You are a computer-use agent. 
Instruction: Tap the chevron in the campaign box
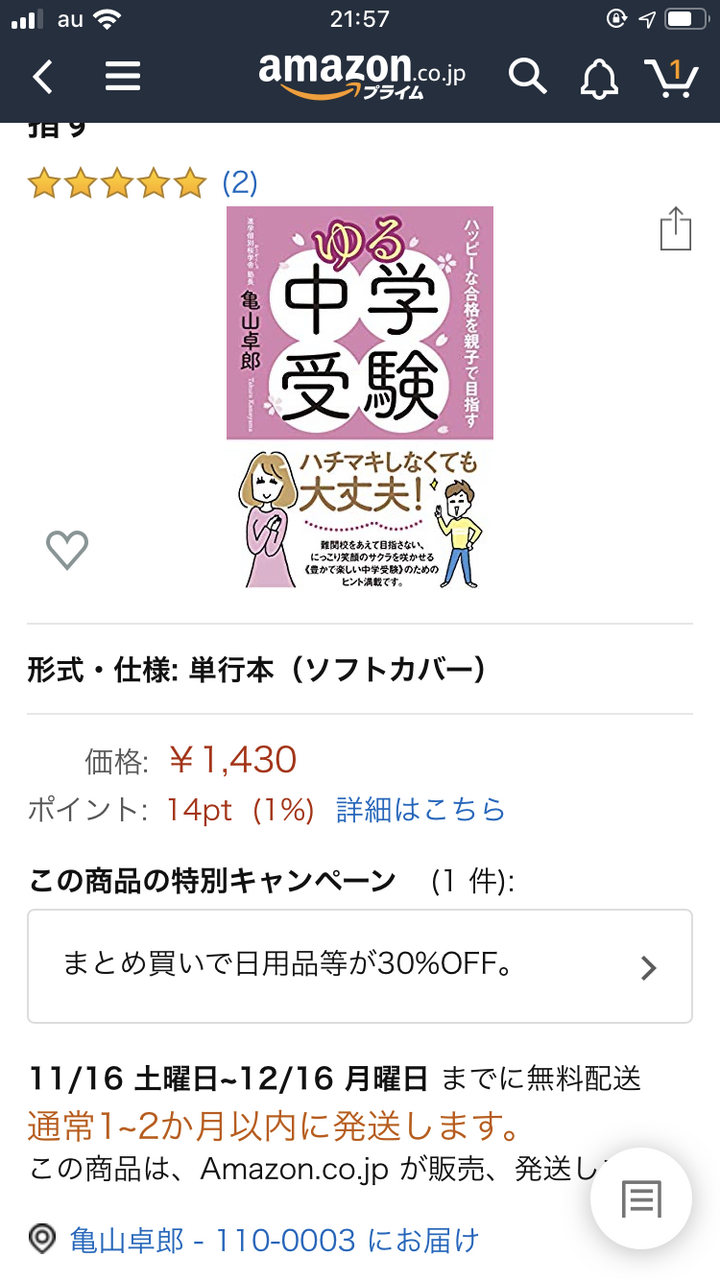[648, 967]
